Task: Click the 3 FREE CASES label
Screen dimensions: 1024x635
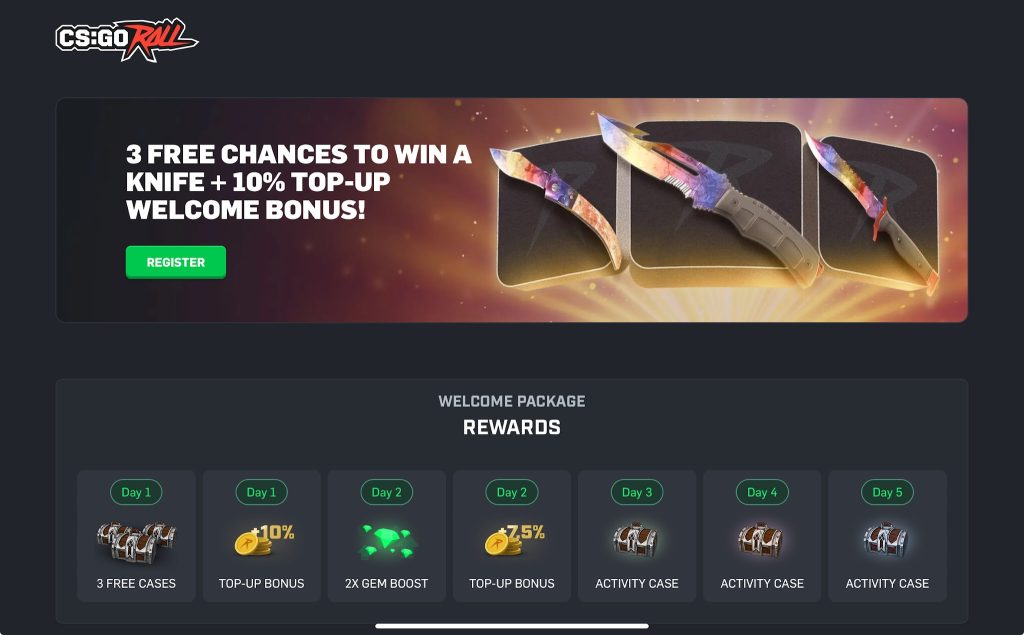Action: click(136, 583)
